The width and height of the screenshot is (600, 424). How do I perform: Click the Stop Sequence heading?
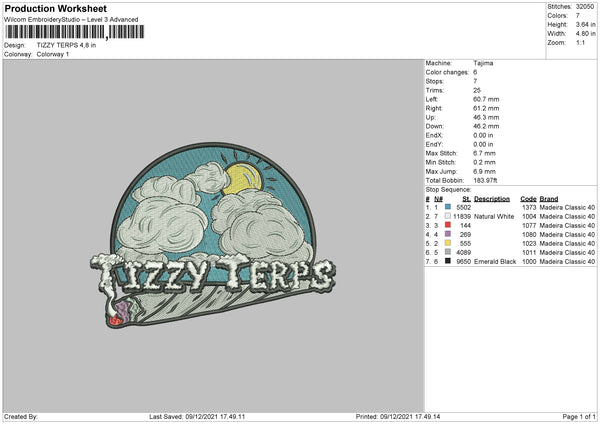448,190
